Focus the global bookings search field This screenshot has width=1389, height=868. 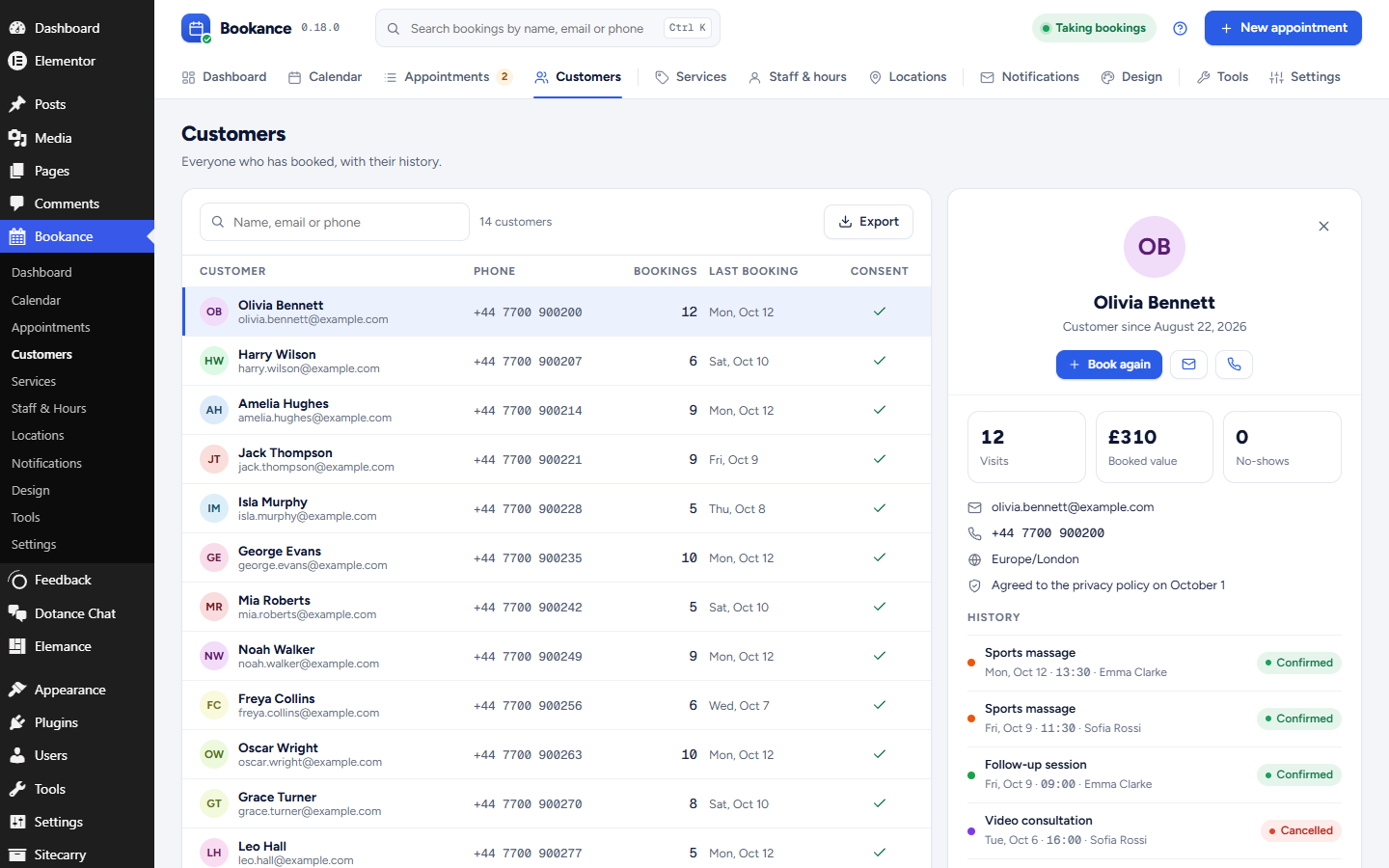tap(548, 28)
